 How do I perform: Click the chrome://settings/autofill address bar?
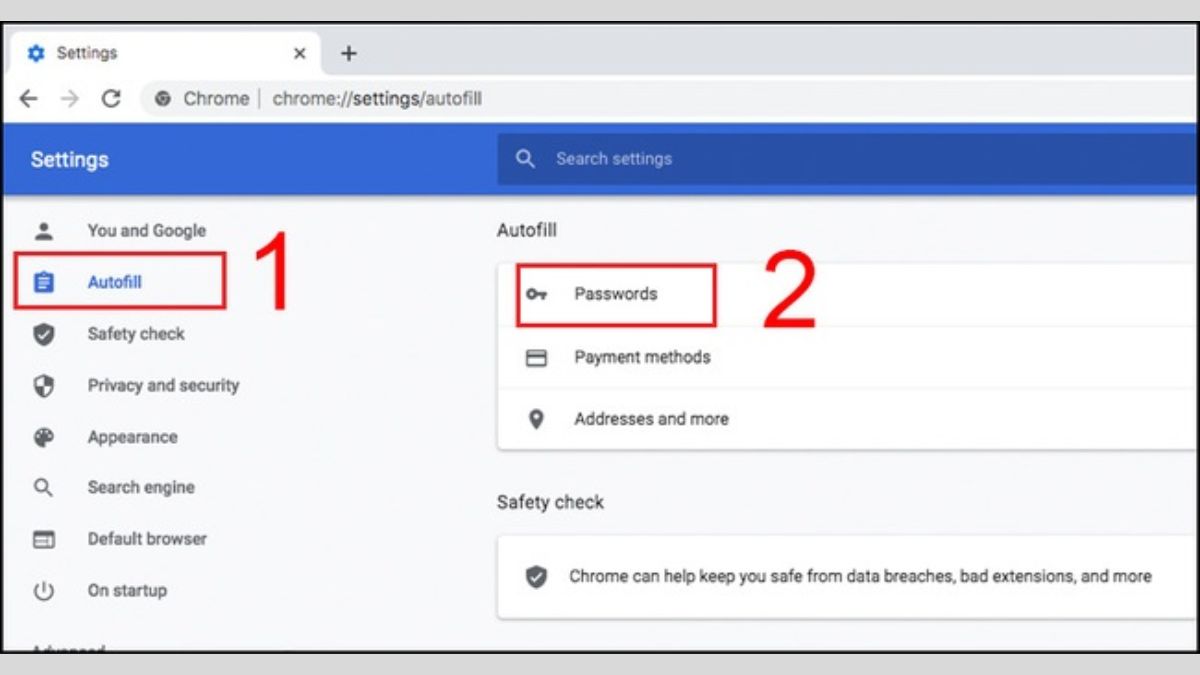click(377, 99)
